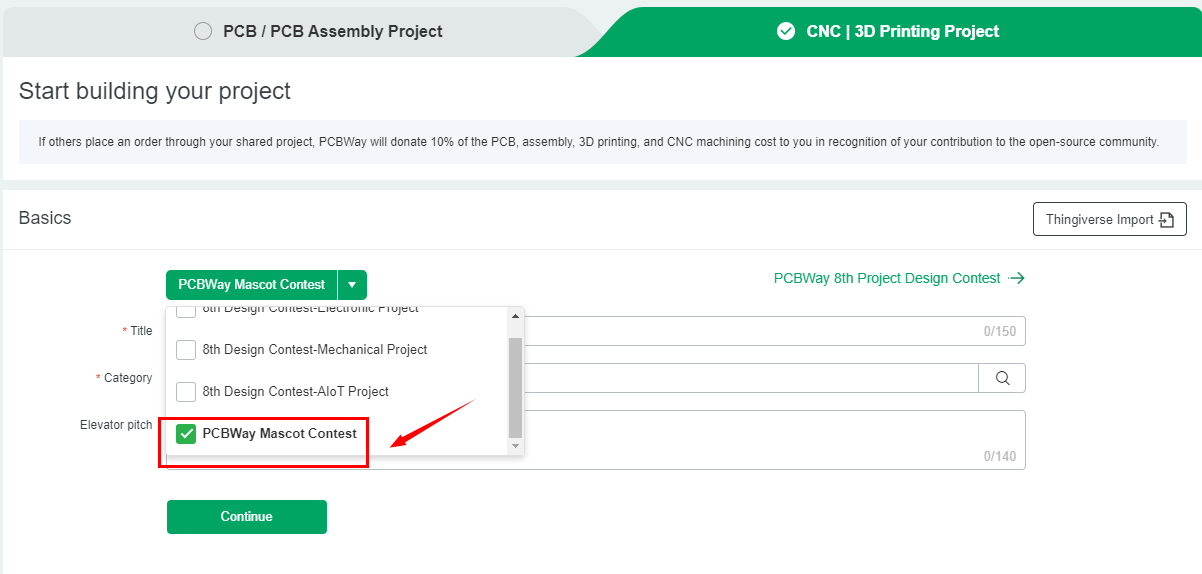Open PCBWay 8th Project Design Contest link

[x=886, y=278]
